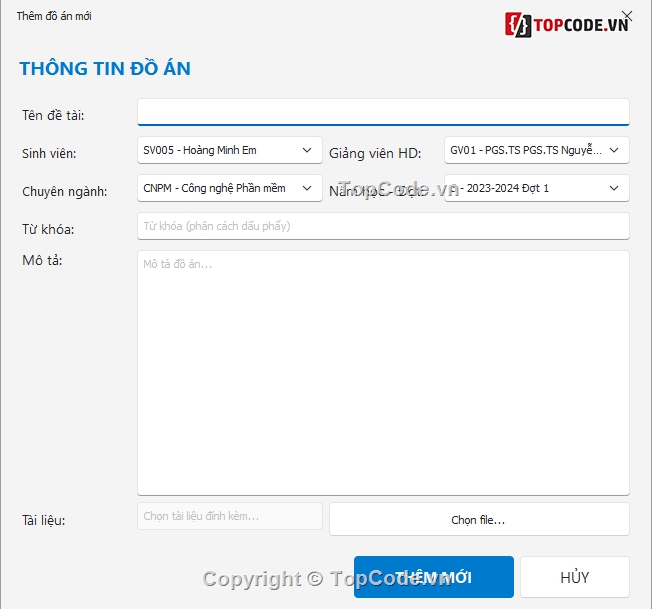Click the Mô tả label

[42, 260]
